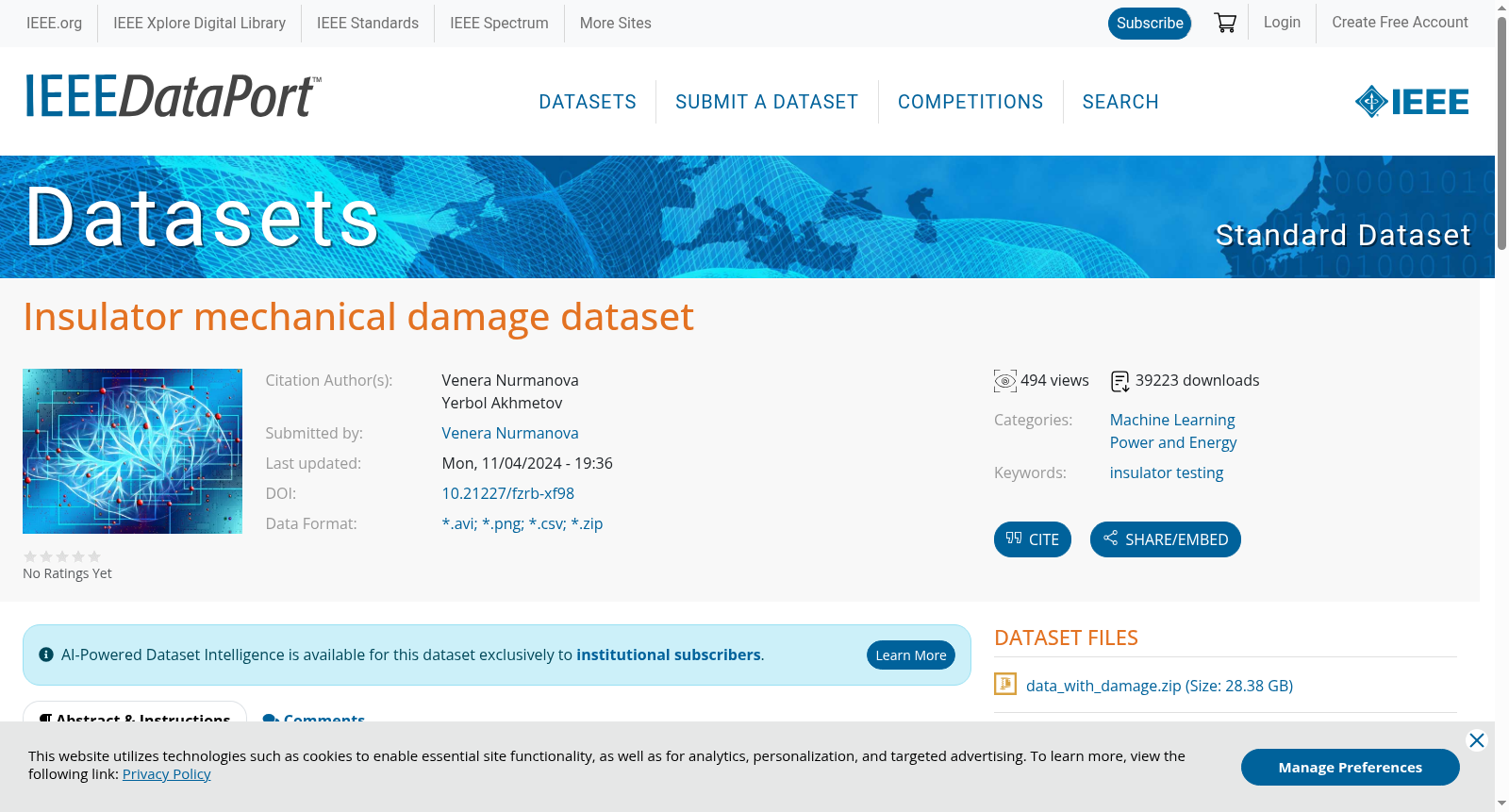The width and height of the screenshot is (1509, 812).
Task: Go to IEEE Xplore Digital Library
Action: click(x=199, y=23)
